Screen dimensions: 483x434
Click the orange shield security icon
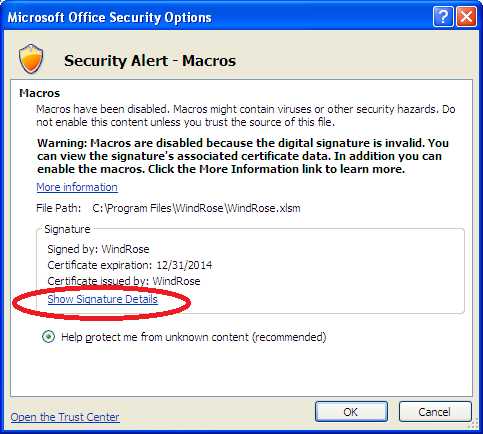[31, 59]
